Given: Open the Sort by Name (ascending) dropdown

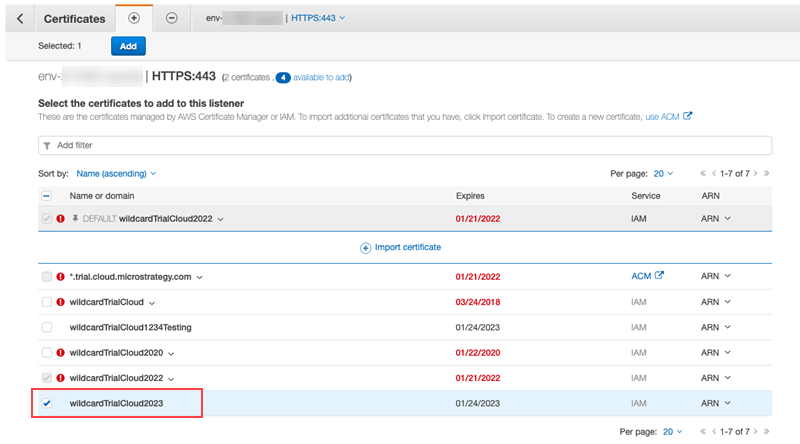Looking at the screenshot, I should (x=116, y=173).
